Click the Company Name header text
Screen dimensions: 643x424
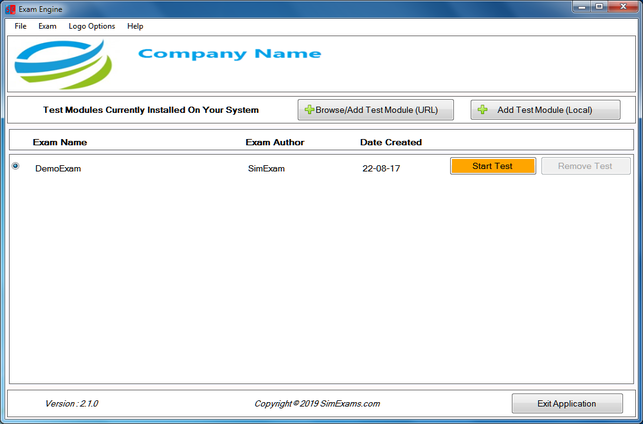(230, 54)
